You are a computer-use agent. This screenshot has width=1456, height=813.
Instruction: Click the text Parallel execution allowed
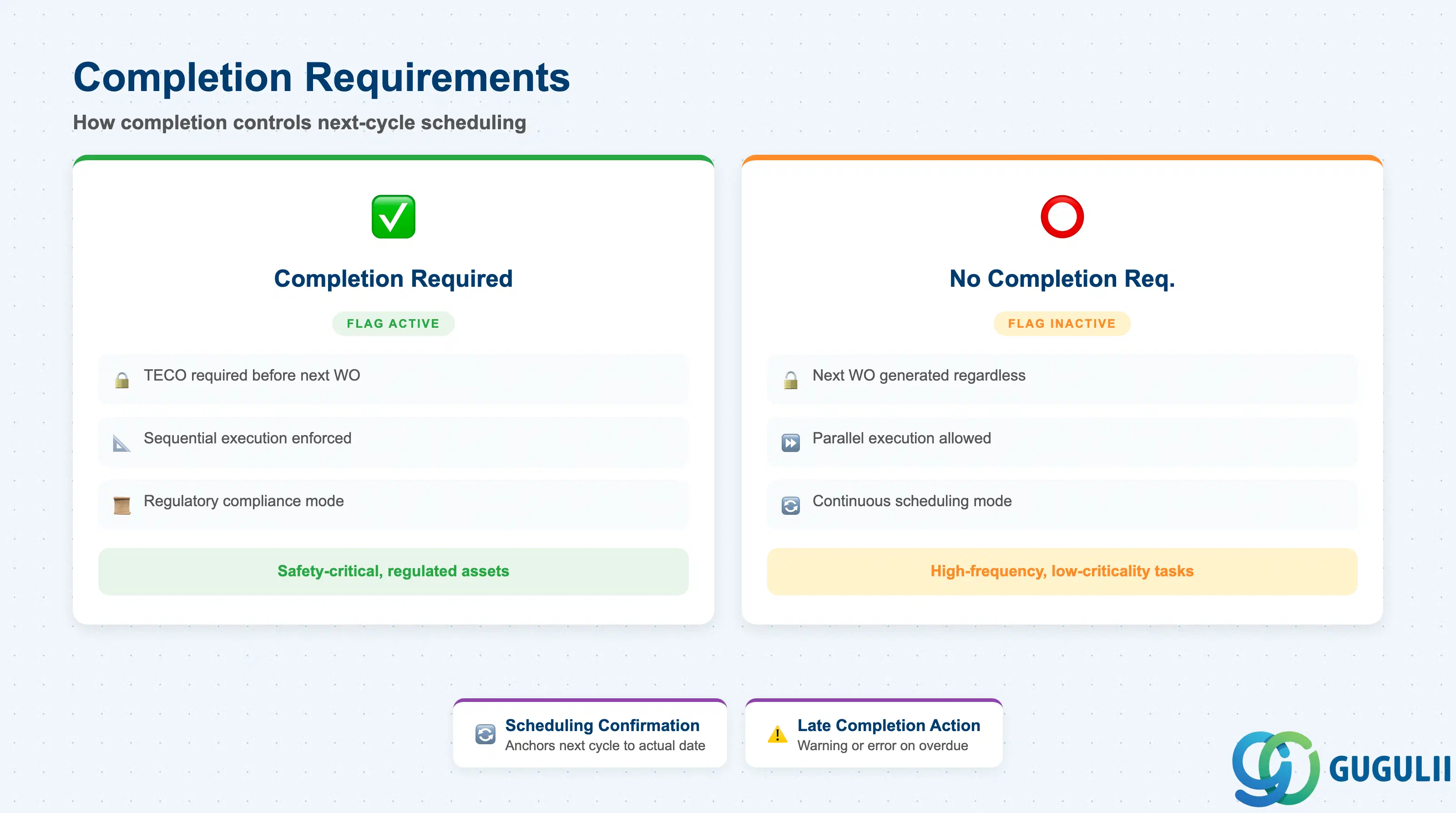(x=901, y=438)
